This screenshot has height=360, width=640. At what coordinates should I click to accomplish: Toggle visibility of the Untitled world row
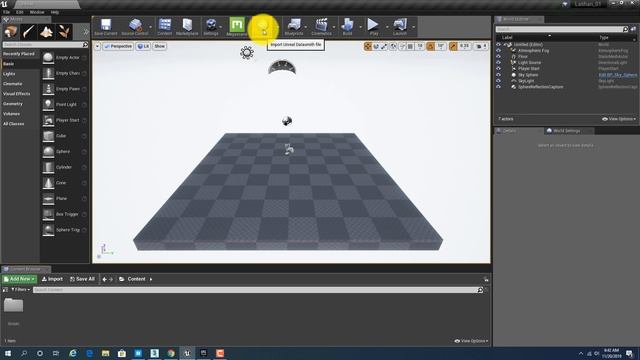coord(498,44)
